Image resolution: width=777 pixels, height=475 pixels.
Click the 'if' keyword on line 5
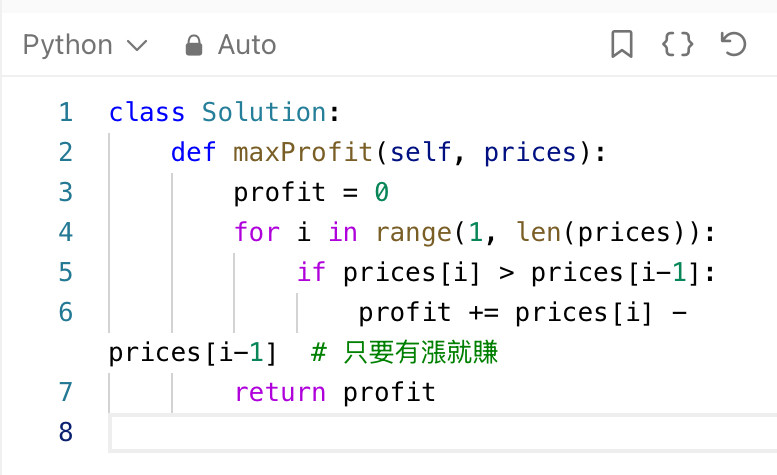(311, 272)
